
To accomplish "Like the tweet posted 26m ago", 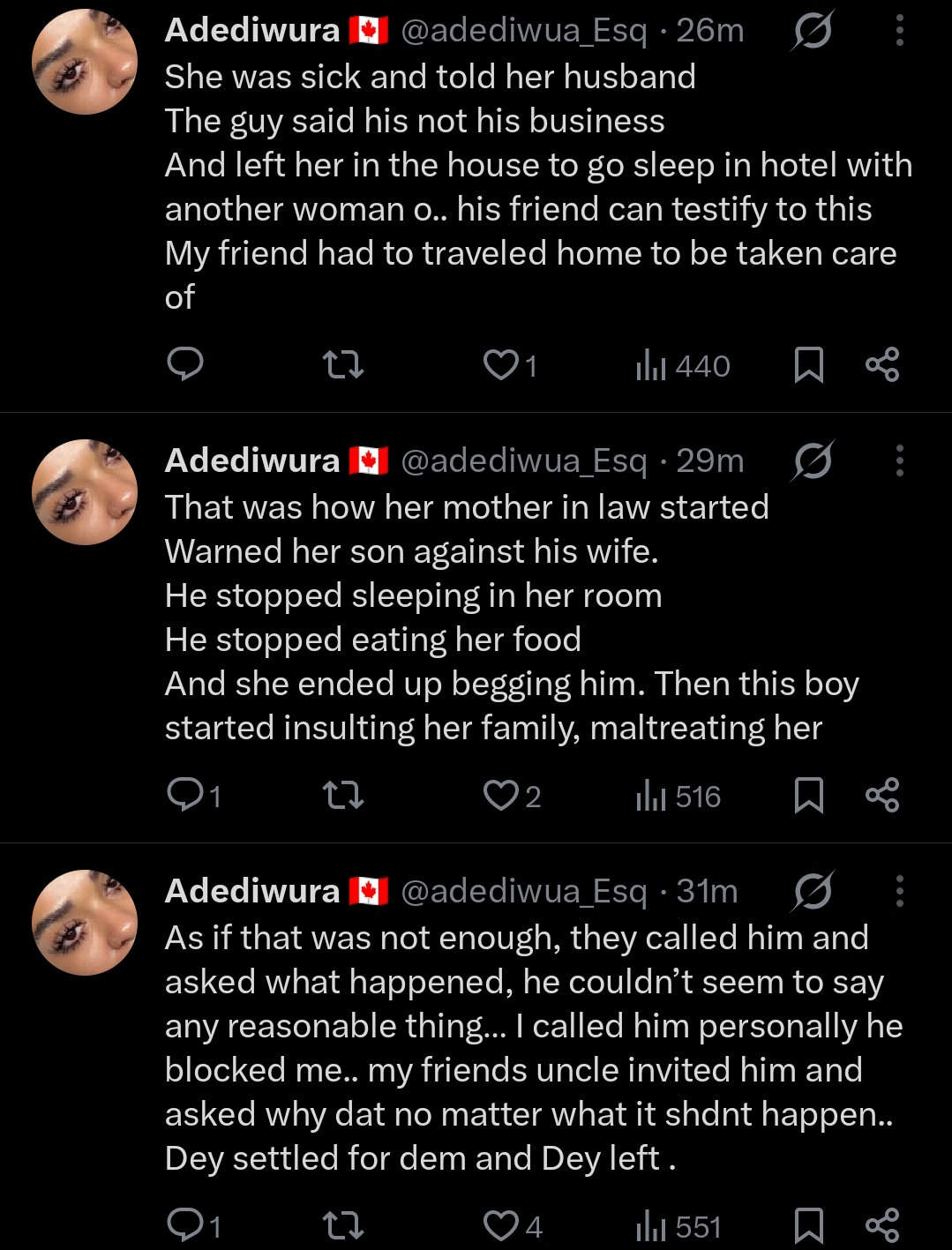I will (501, 364).
